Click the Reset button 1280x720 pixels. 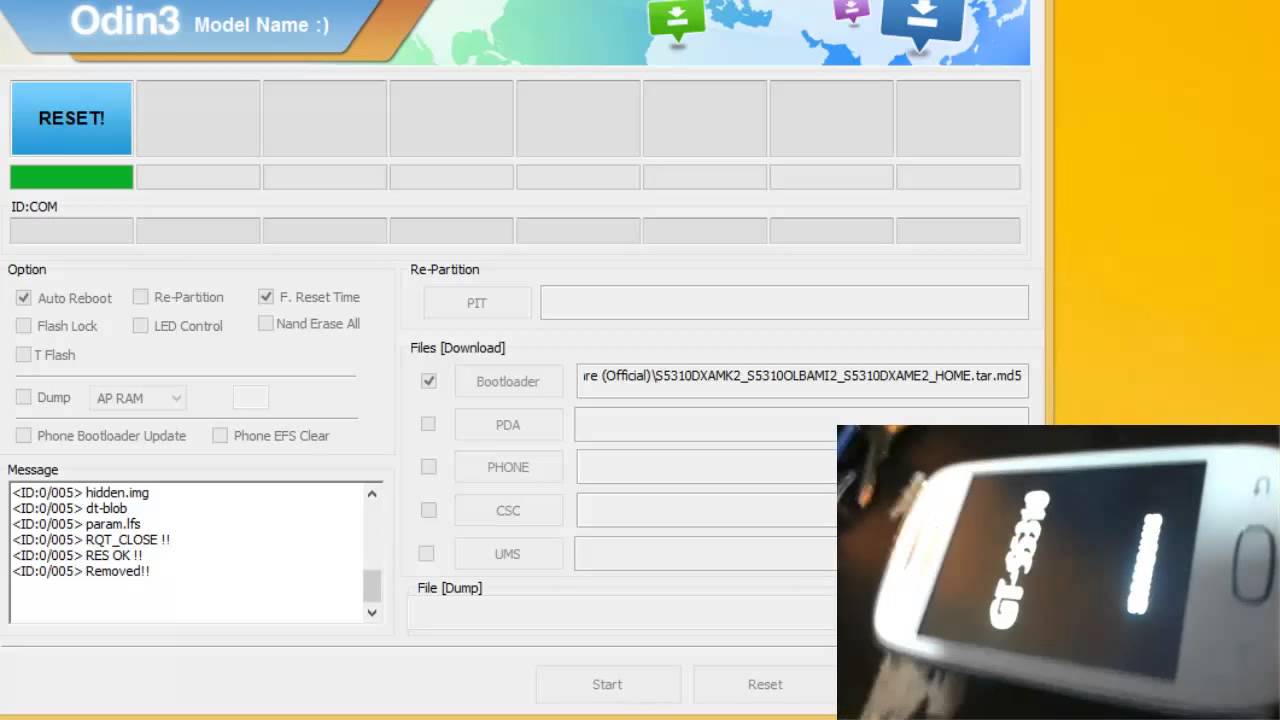tap(765, 685)
